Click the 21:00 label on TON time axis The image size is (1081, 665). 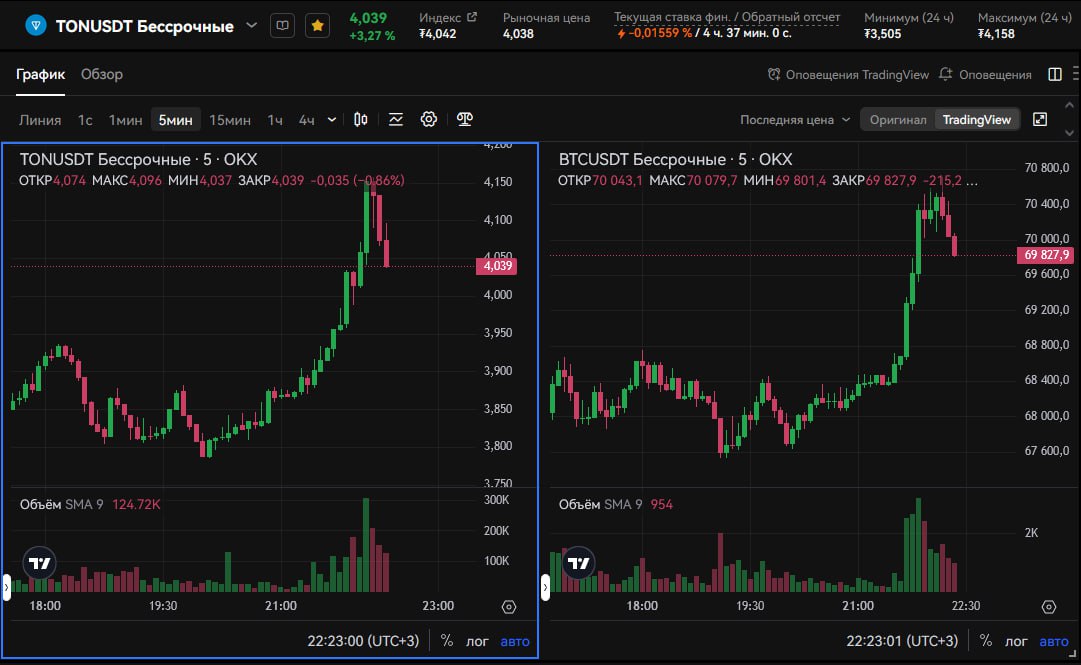(281, 606)
